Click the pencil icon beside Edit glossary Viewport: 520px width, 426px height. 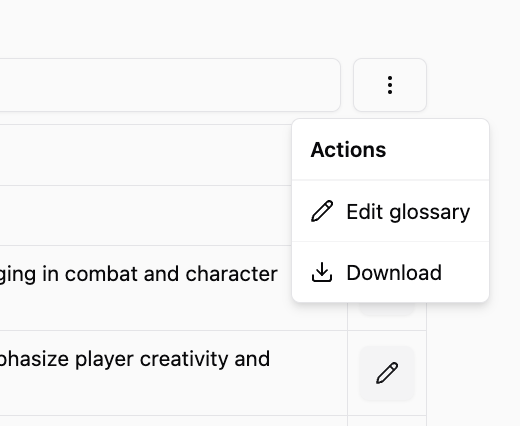point(322,211)
